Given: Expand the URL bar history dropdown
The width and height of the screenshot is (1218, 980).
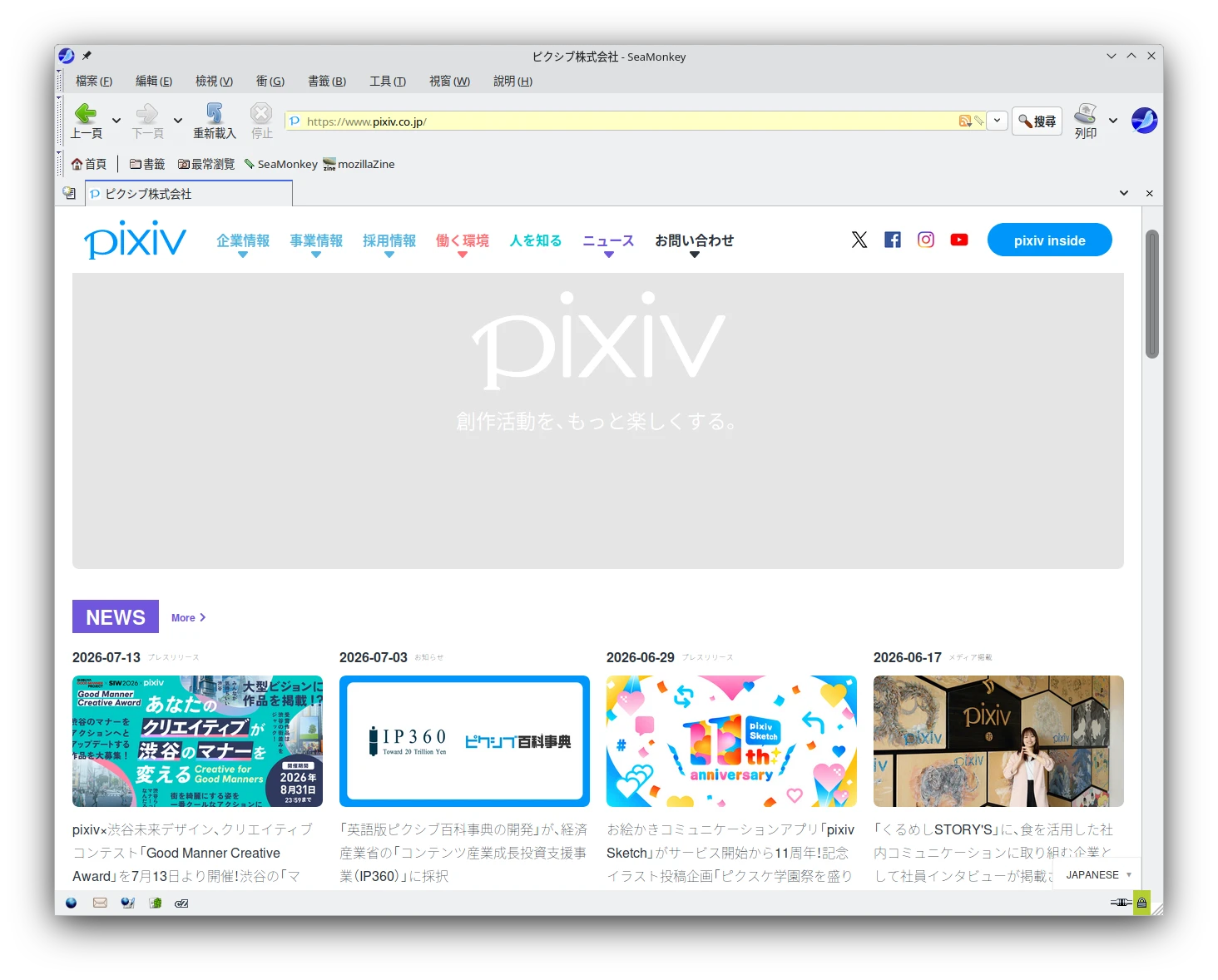Looking at the screenshot, I should pos(997,121).
